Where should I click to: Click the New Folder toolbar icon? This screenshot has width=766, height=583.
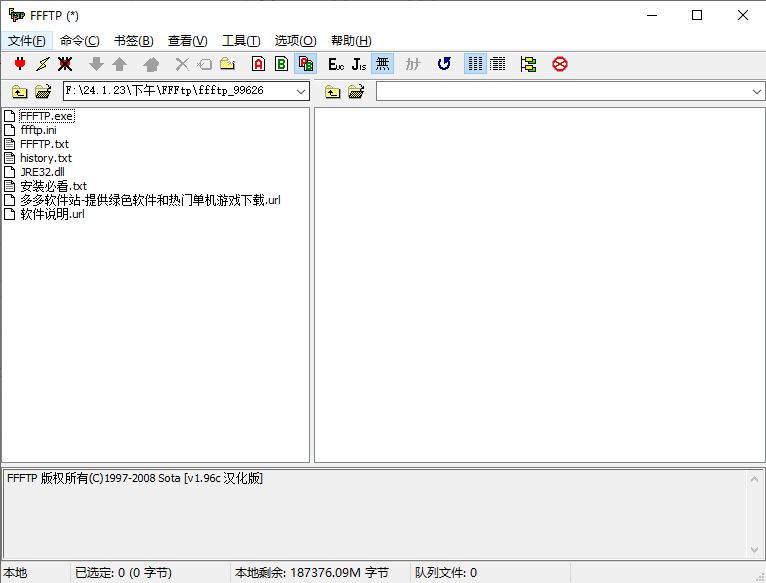(228, 64)
